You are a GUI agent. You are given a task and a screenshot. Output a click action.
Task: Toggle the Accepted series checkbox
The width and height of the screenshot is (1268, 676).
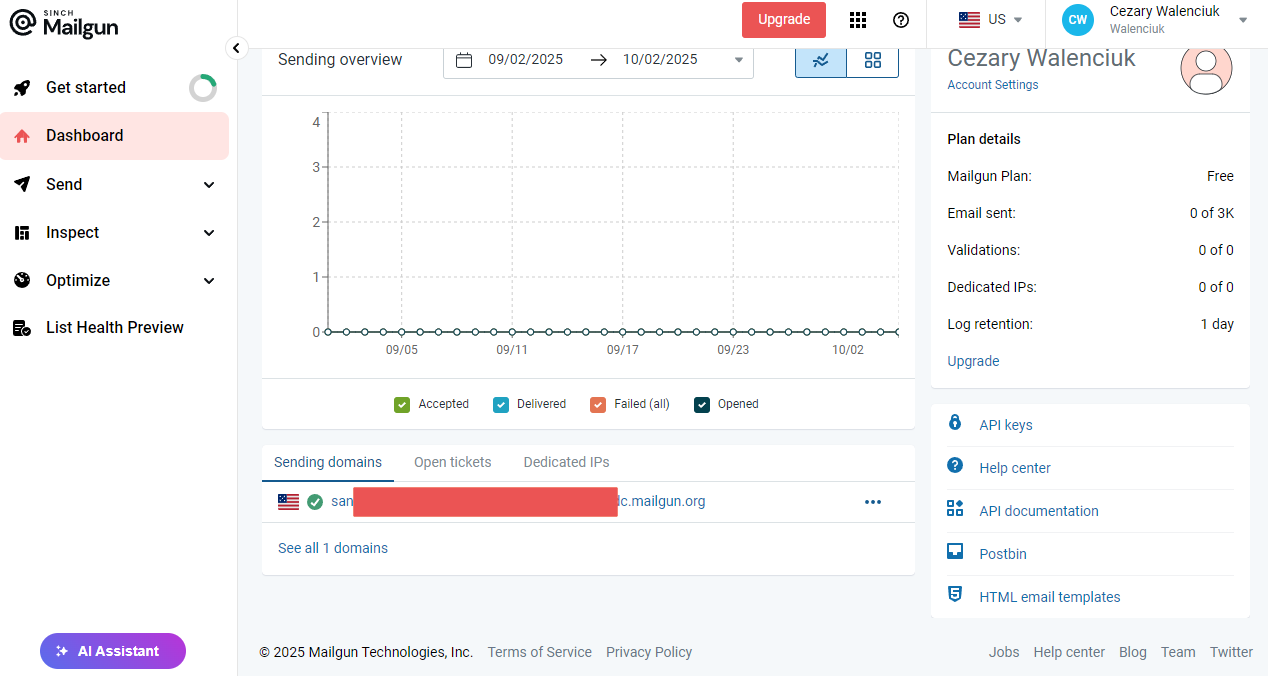click(x=402, y=405)
